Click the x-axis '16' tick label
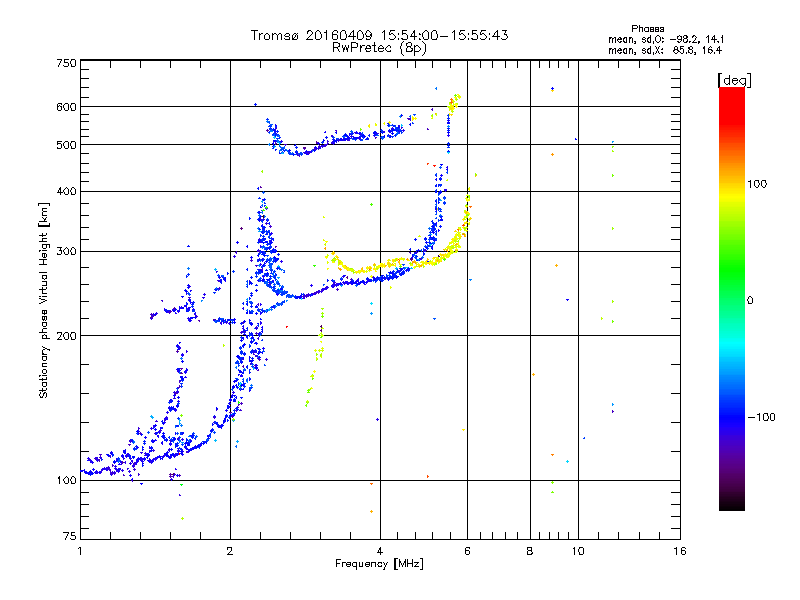Screen dimensions: 800x600 [x=680, y=551]
